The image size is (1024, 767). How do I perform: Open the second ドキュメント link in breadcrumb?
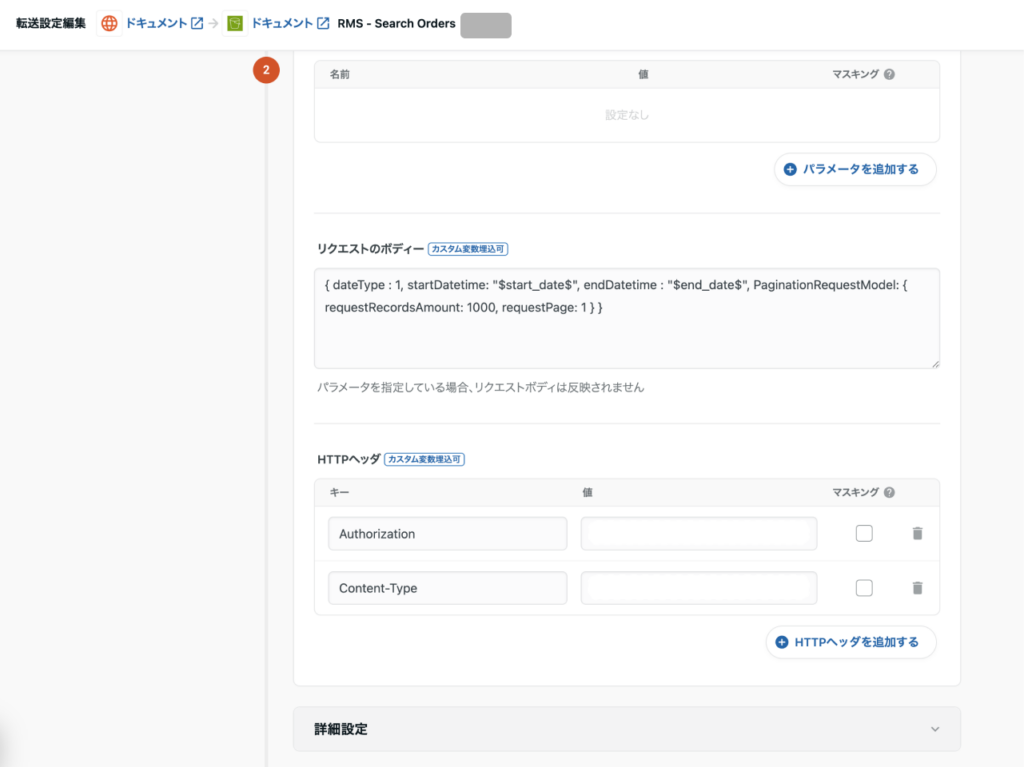pyautogui.click(x=281, y=23)
